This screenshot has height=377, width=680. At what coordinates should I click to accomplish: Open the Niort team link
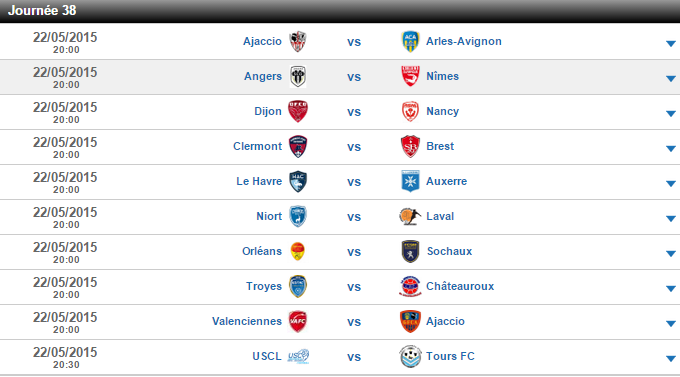pos(269,216)
